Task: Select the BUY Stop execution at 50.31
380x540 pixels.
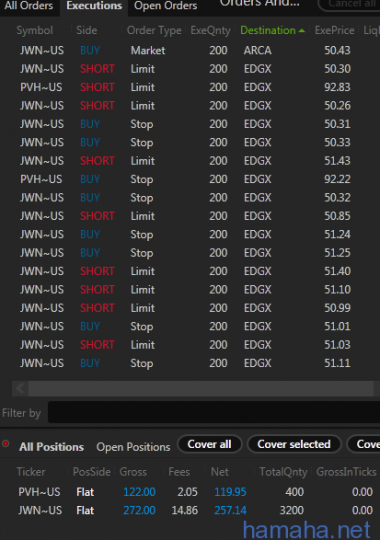Action: (190, 124)
